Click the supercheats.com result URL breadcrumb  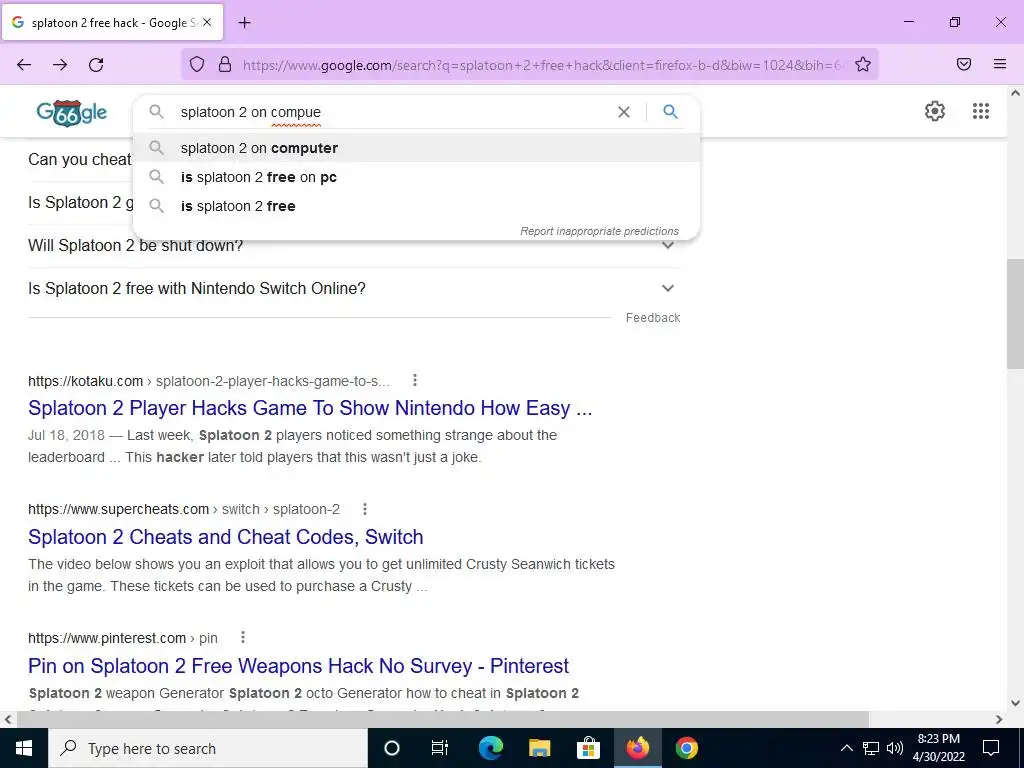pos(184,509)
